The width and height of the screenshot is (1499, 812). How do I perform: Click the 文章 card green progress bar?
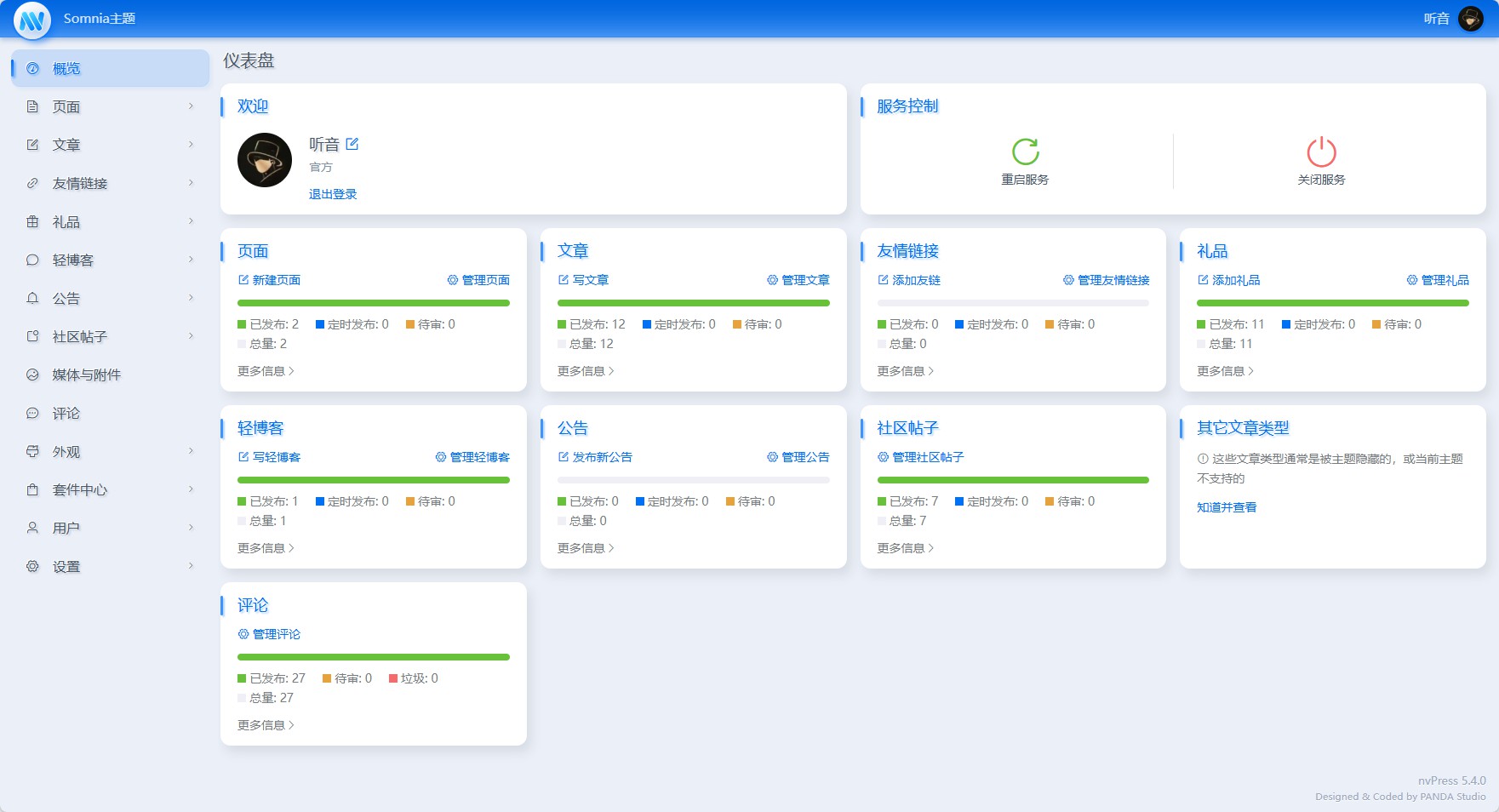point(694,303)
